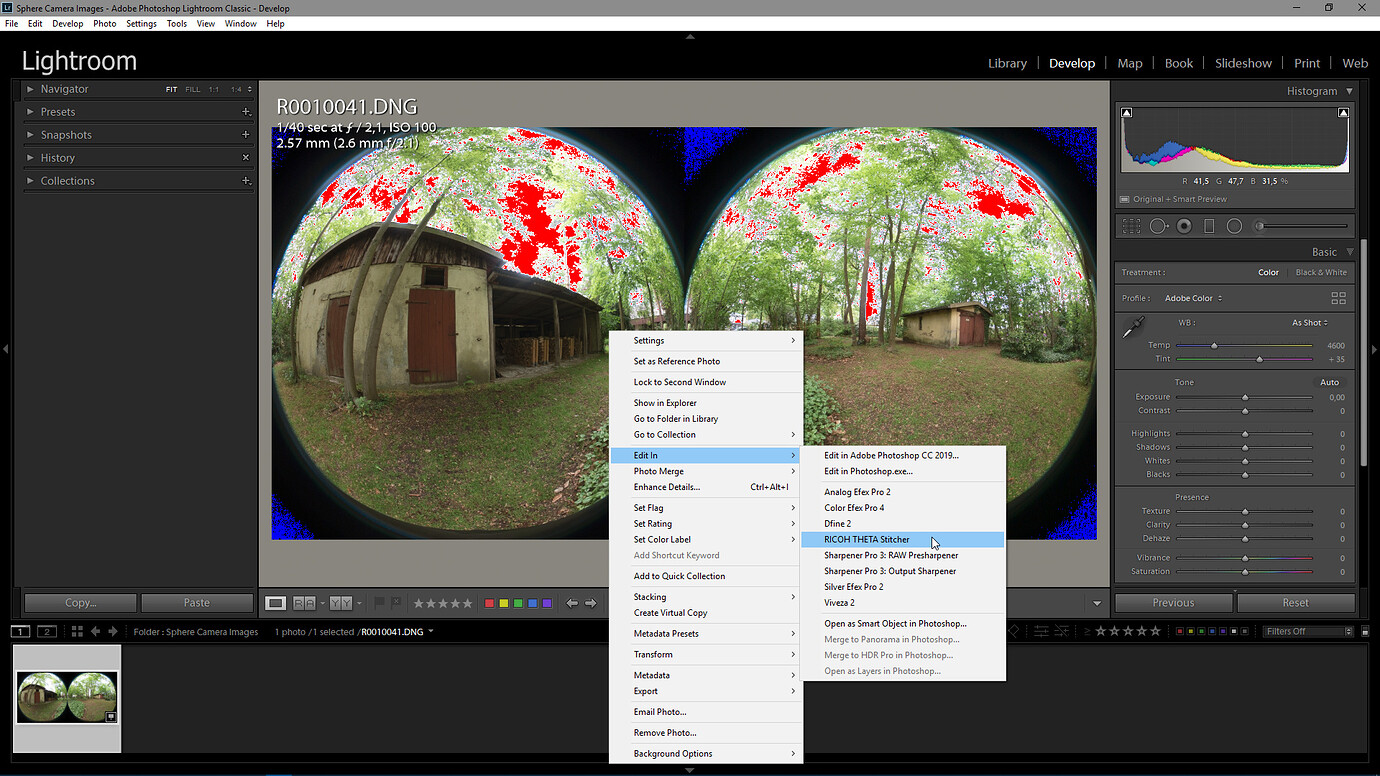Toggle highlight clipping indicator in histogram
1380x776 pixels.
tap(1343, 113)
